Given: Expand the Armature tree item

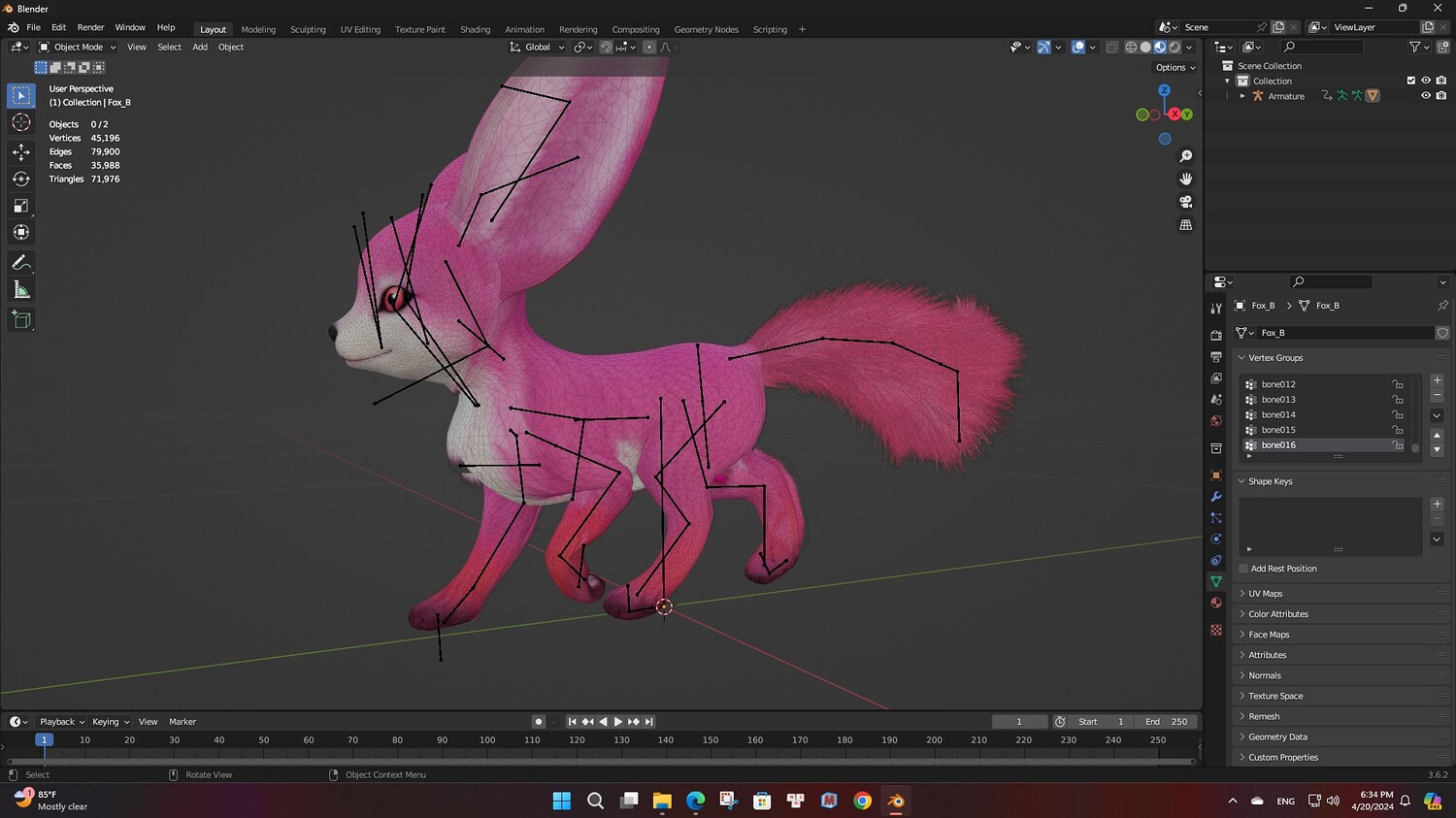Looking at the screenshot, I should [1242, 96].
